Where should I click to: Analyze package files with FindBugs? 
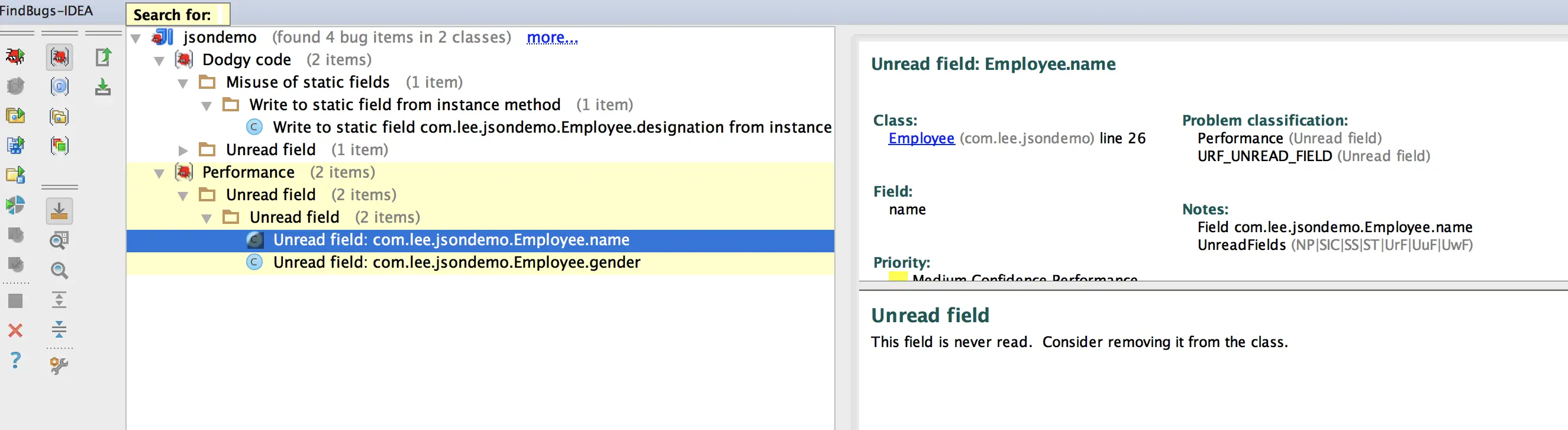(15, 115)
